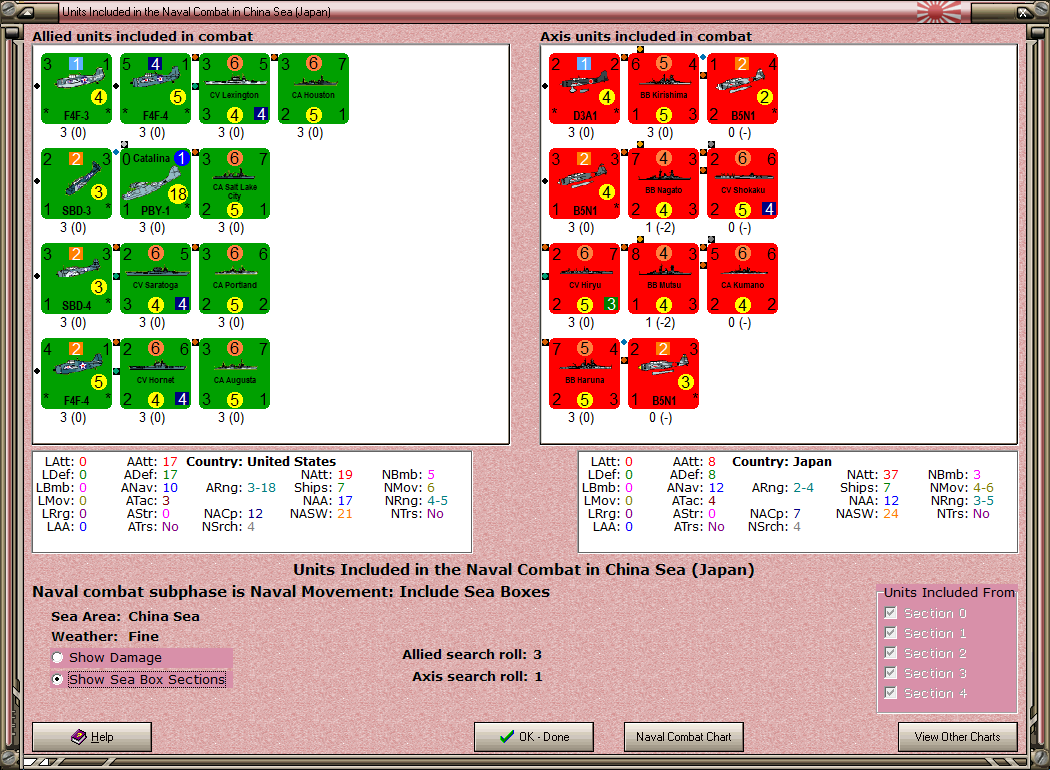Pick the Catalina PBY-1 unit
This screenshot has height=770, width=1050.
pos(155,183)
